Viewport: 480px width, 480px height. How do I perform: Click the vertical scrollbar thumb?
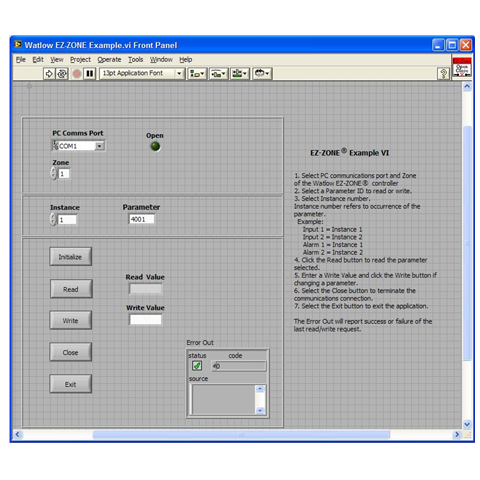[467, 243]
